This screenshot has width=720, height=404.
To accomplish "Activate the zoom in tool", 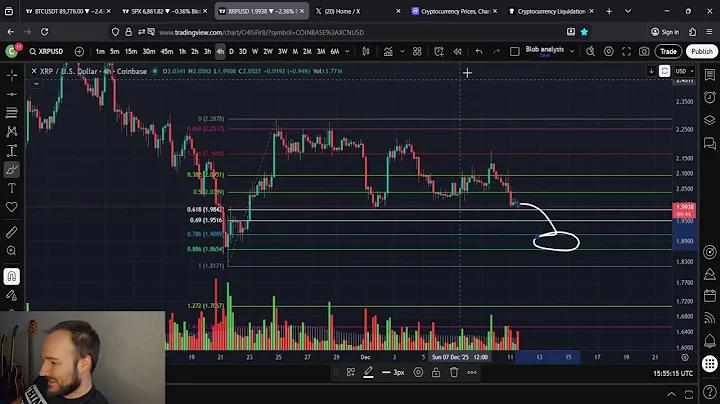I will pyautogui.click(x=11, y=251).
